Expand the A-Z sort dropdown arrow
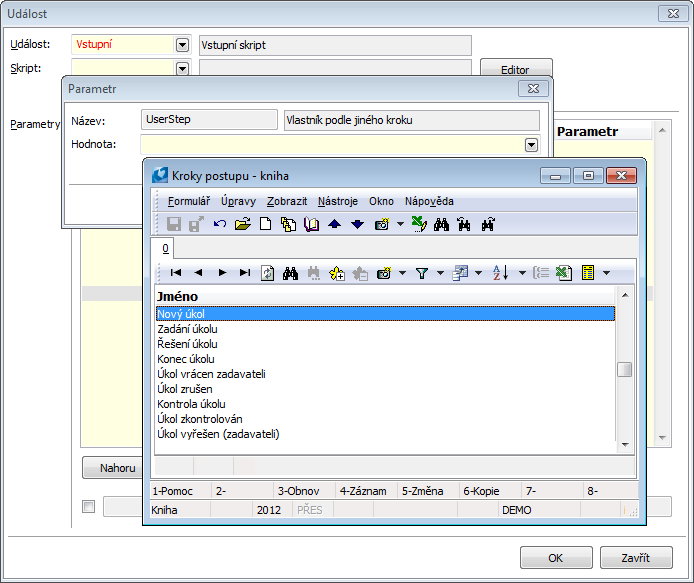Image resolution: width=694 pixels, height=583 pixels. 522,273
